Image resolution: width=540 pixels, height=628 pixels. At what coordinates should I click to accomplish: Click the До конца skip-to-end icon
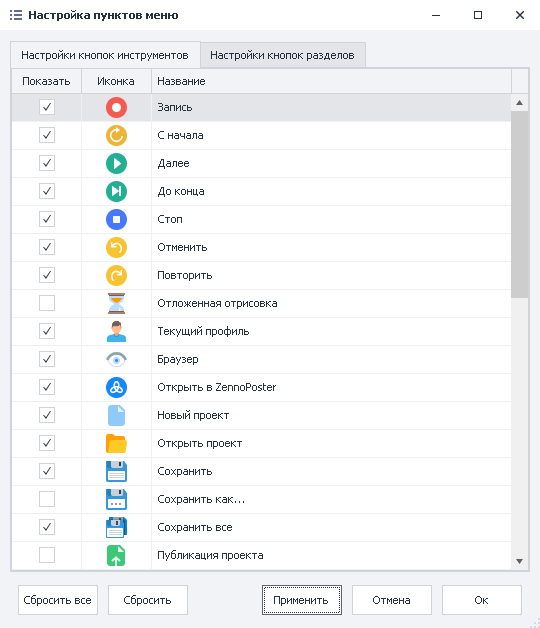coord(116,191)
